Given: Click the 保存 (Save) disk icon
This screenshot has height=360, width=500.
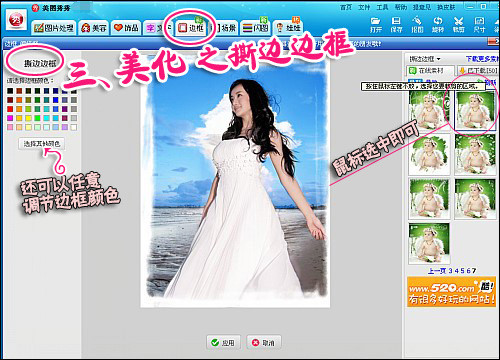Looking at the screenshot, I should pyautogui.click(x=396, y=25).
